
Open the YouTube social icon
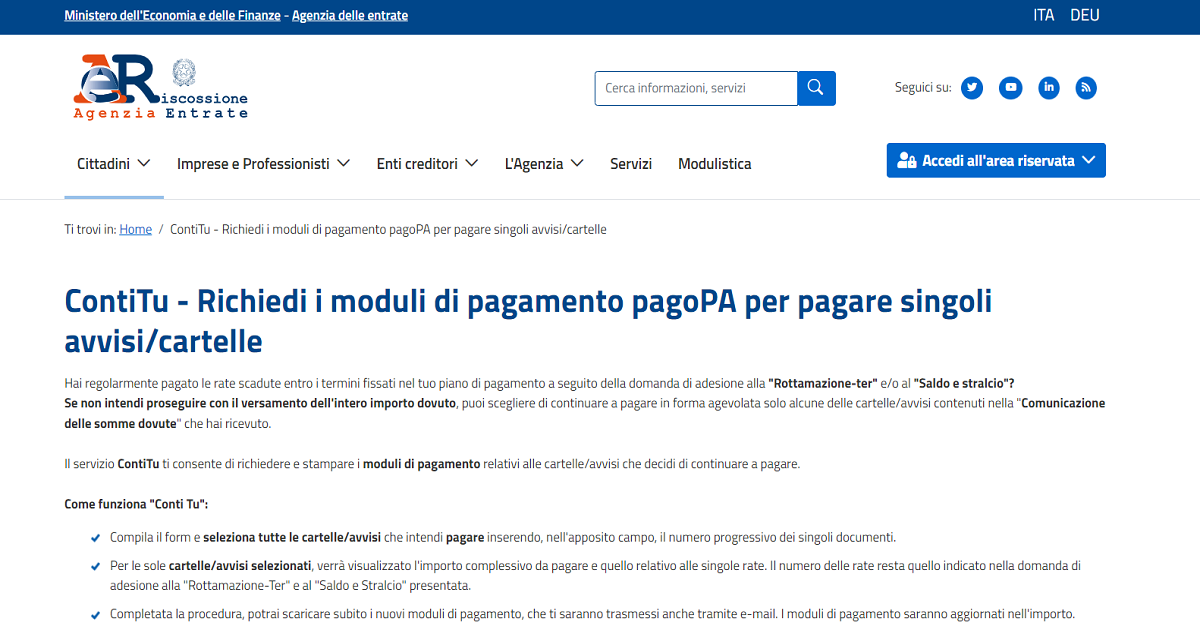1011,88
